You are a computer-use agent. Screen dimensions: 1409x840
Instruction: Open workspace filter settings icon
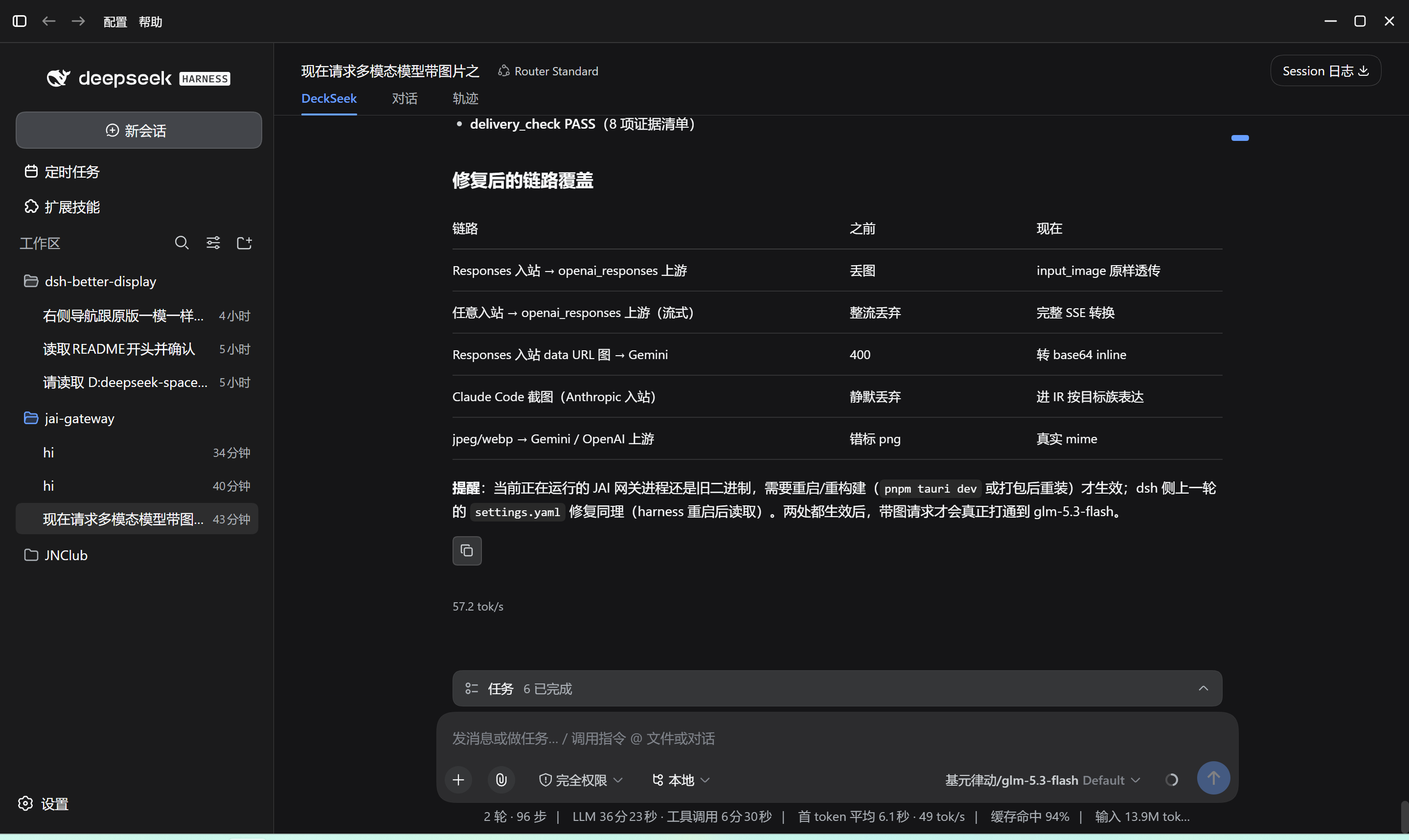[213, 243]
